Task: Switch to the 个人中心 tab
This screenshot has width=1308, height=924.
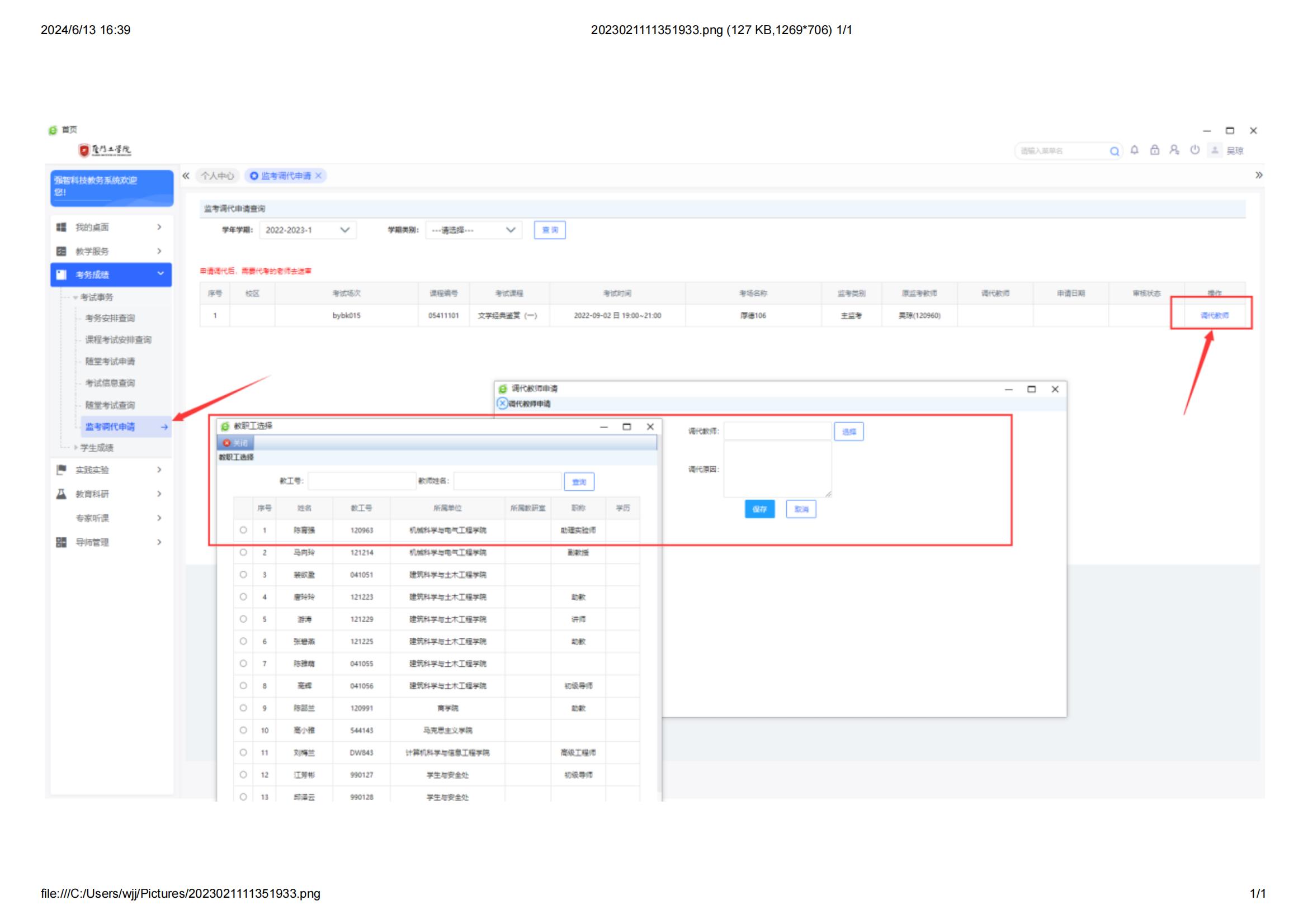Action: [217, 176]
